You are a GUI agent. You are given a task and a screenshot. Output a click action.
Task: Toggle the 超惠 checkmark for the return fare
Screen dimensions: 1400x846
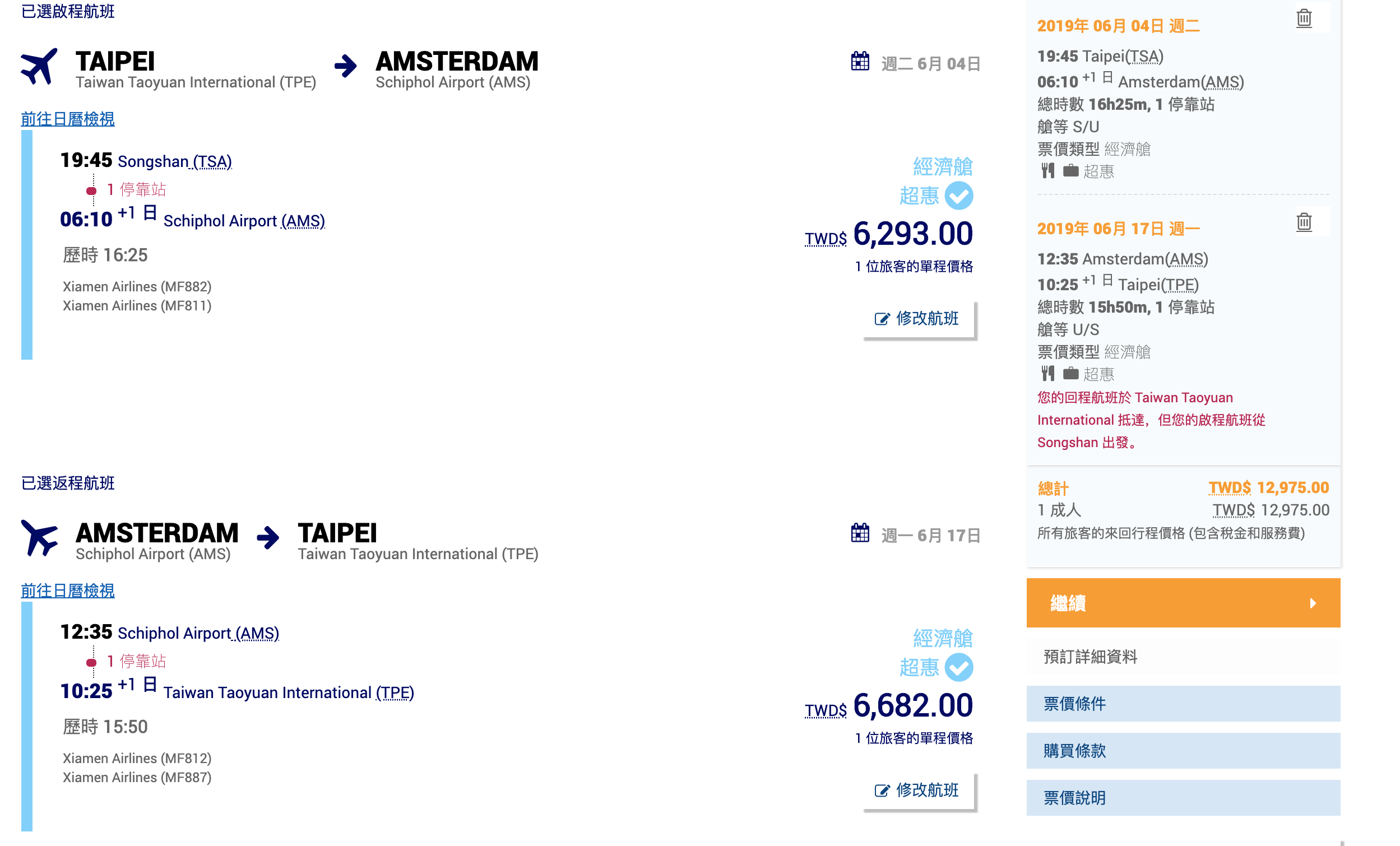click(958, 668)
